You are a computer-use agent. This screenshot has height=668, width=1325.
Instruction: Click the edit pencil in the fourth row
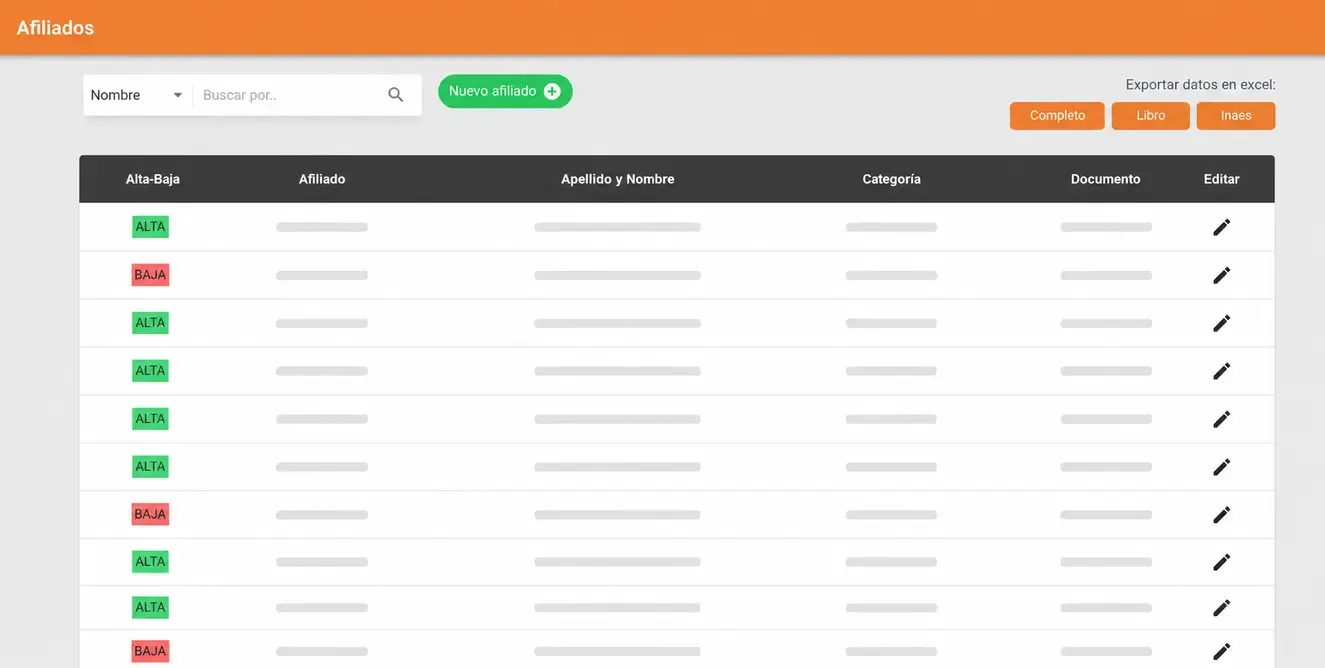1221,371
